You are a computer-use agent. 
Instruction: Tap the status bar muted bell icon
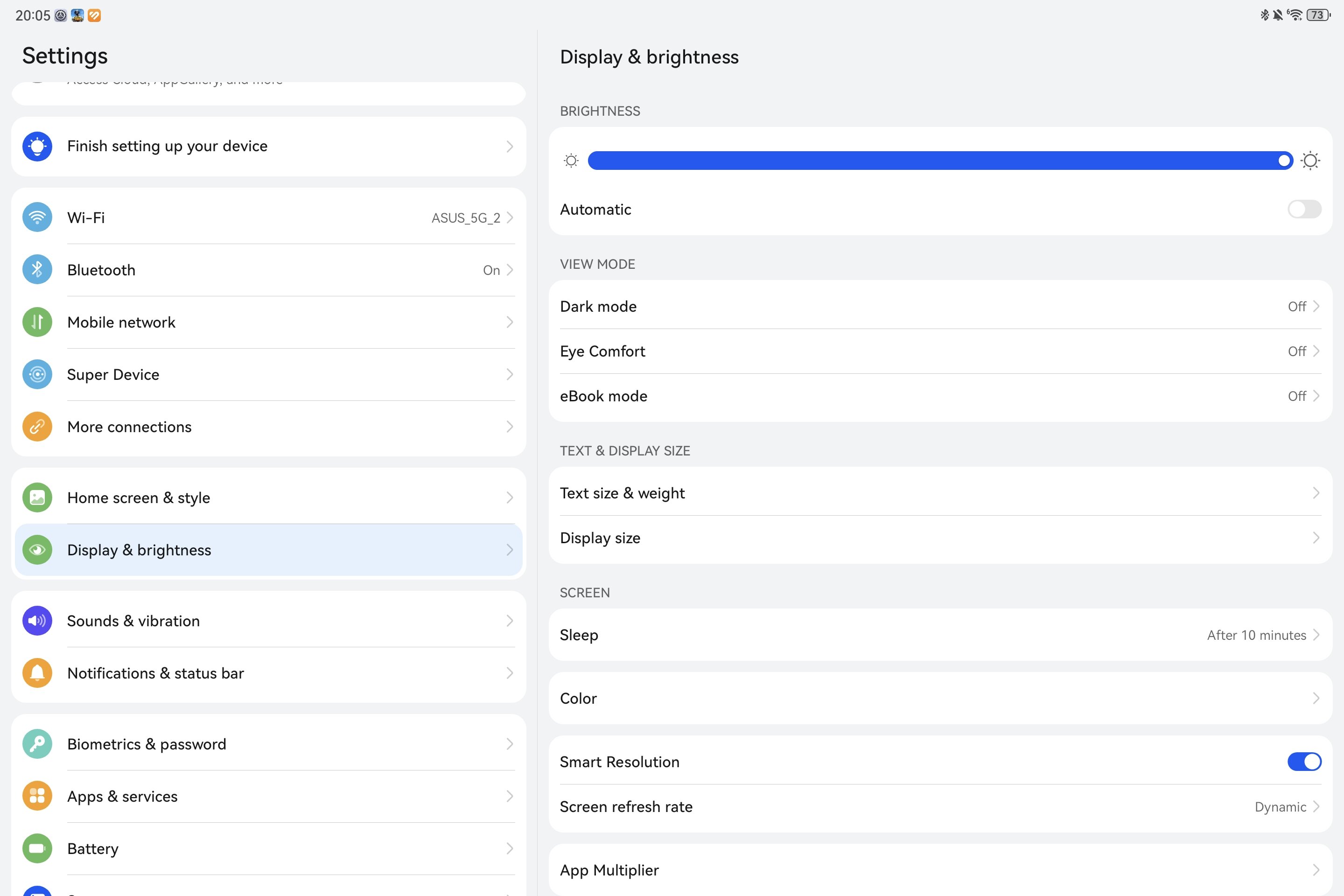pos(1278,15)
